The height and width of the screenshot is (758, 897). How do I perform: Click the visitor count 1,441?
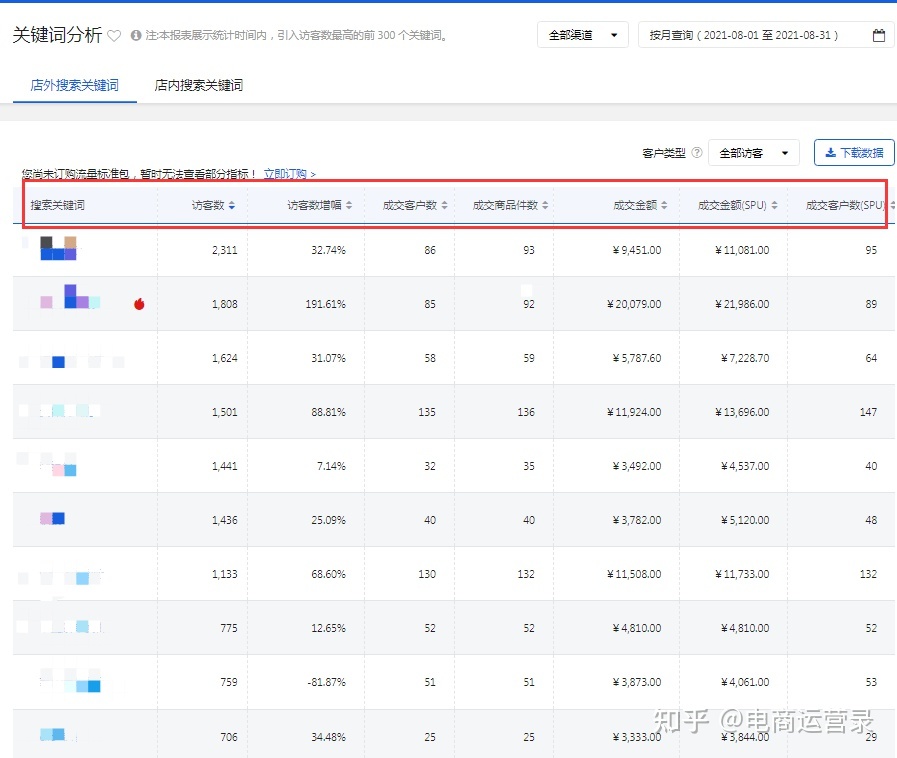pyautogui.click(x=224, y=466)
